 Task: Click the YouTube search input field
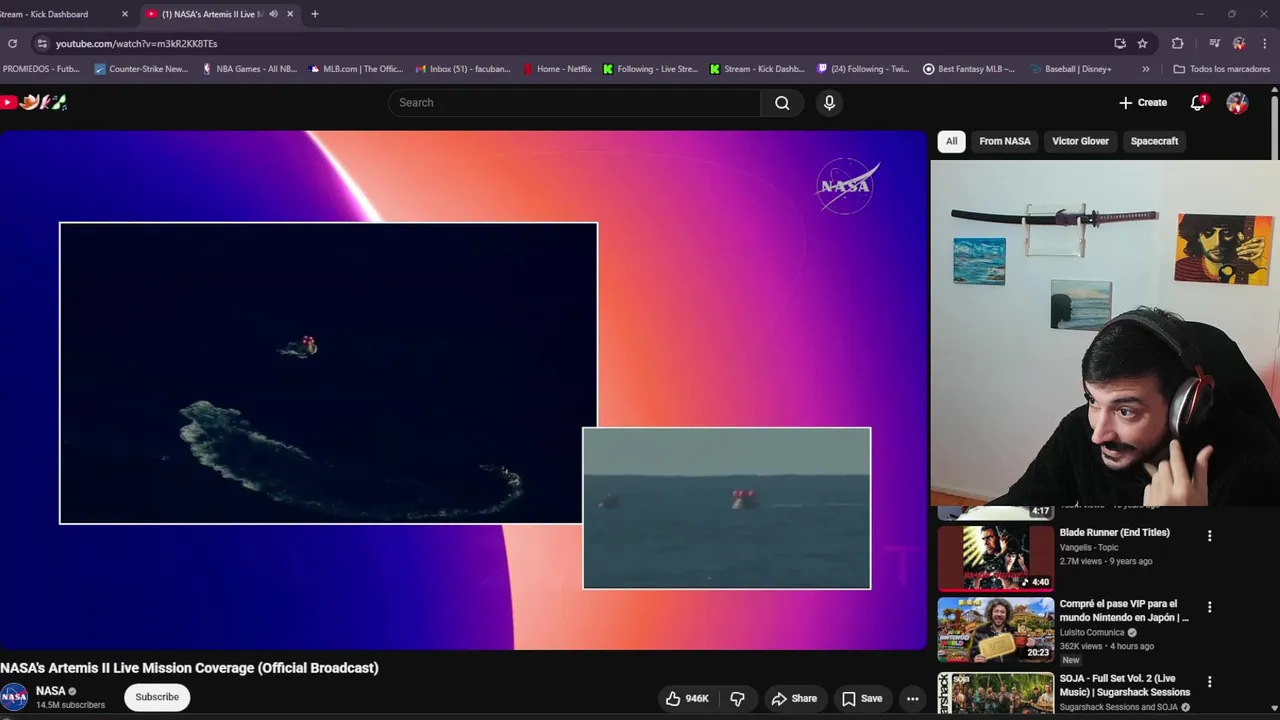click(574, 103)
